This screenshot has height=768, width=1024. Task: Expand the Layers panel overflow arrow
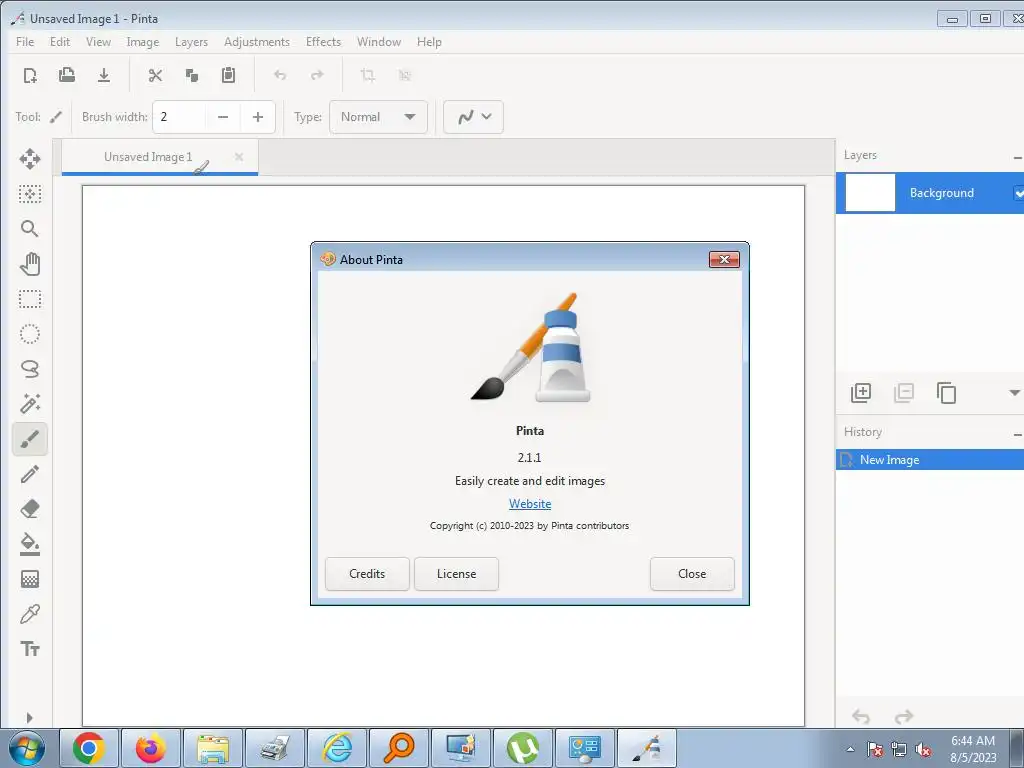coord(1015,392)
